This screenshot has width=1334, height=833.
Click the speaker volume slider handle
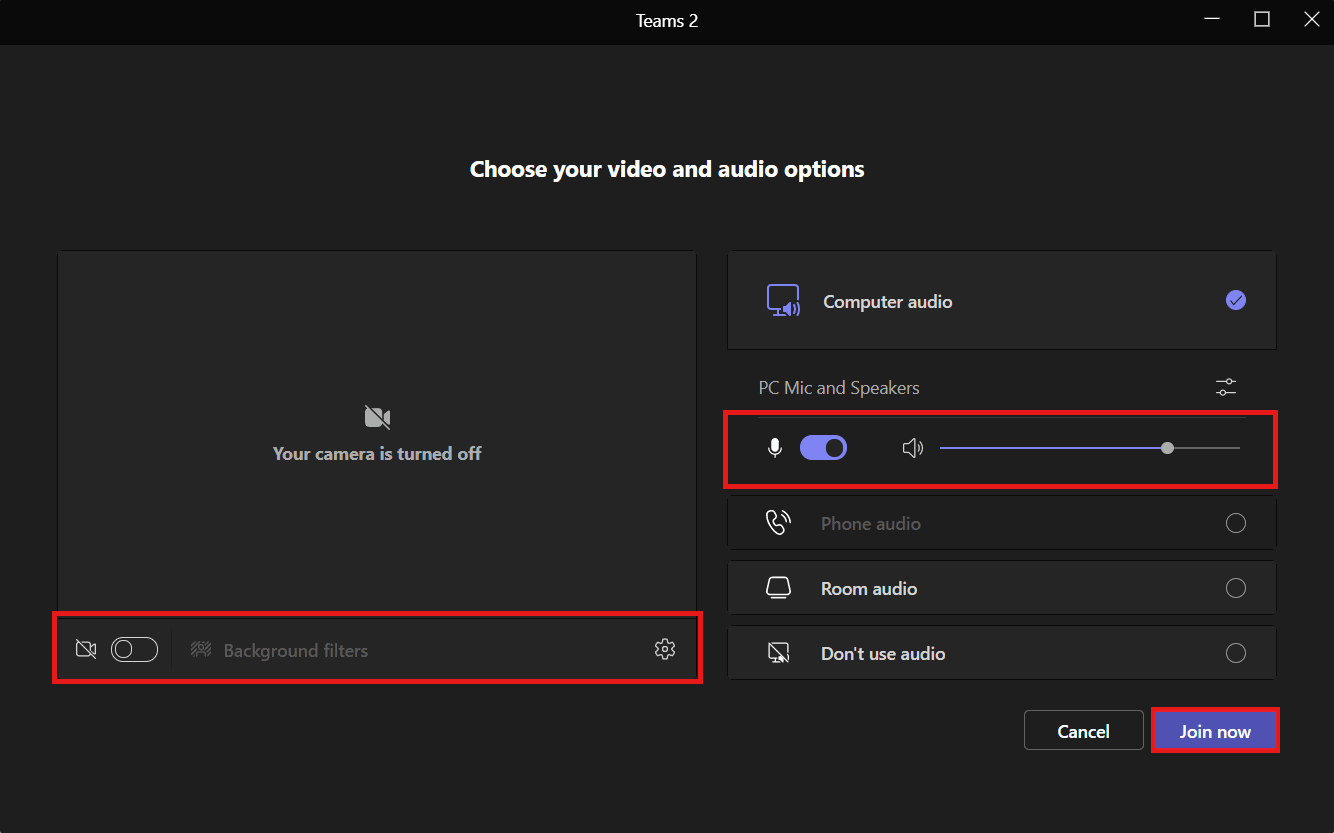click(1167, 448)
